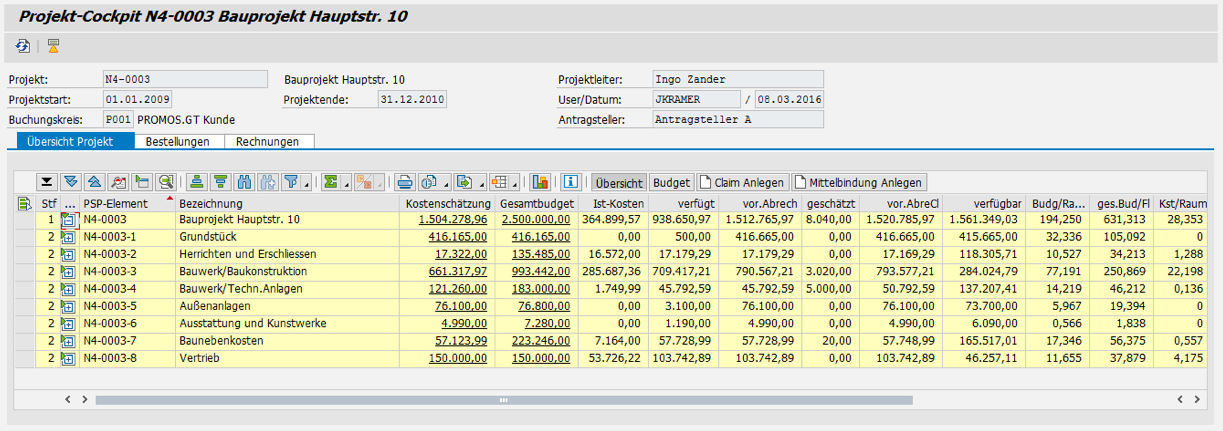Click the Claim Anlegen button
Screen dimensions: 1223x431
pos(743,182)
